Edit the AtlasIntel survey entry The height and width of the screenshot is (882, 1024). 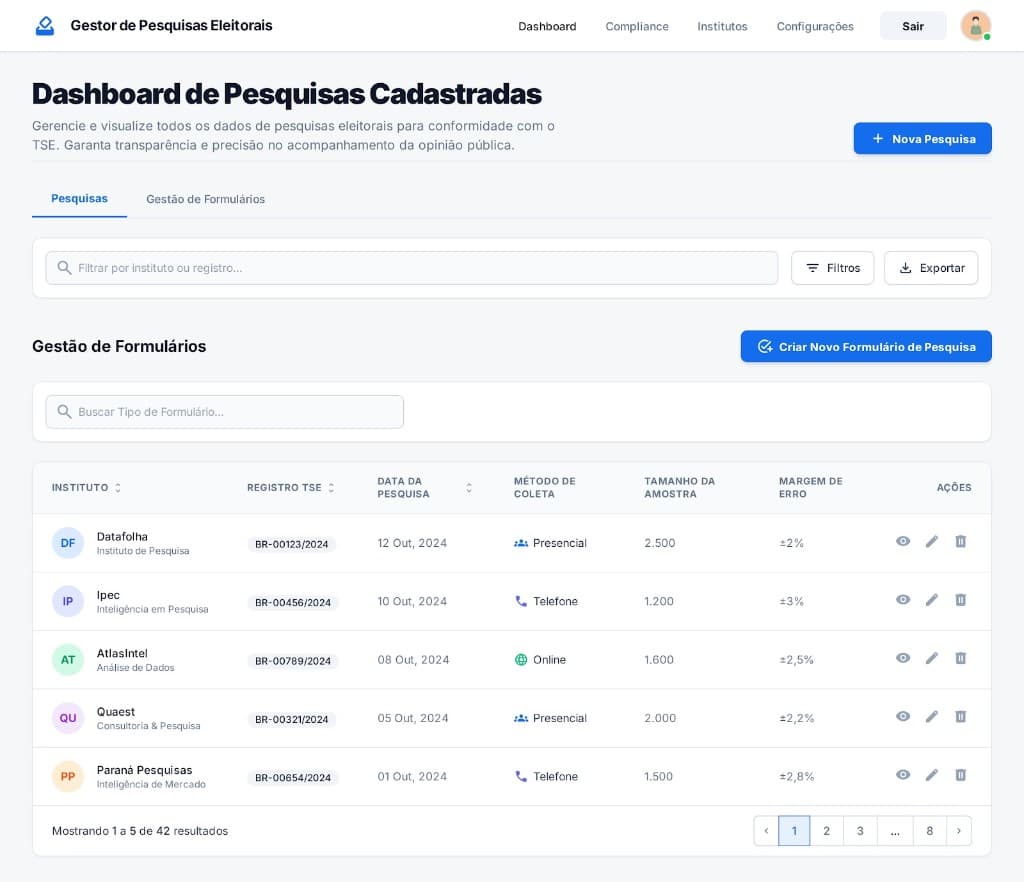932,658
